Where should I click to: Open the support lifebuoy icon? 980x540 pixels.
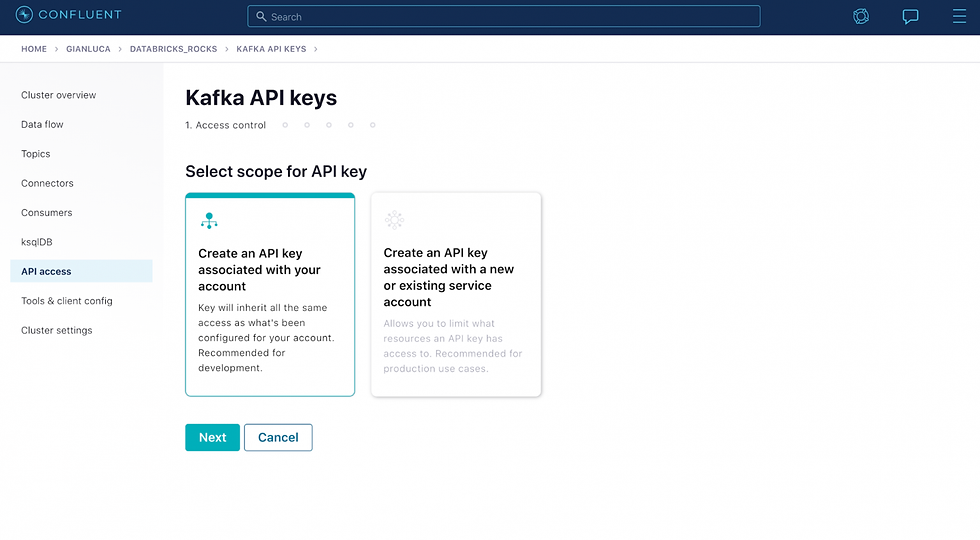coord(861,16)
